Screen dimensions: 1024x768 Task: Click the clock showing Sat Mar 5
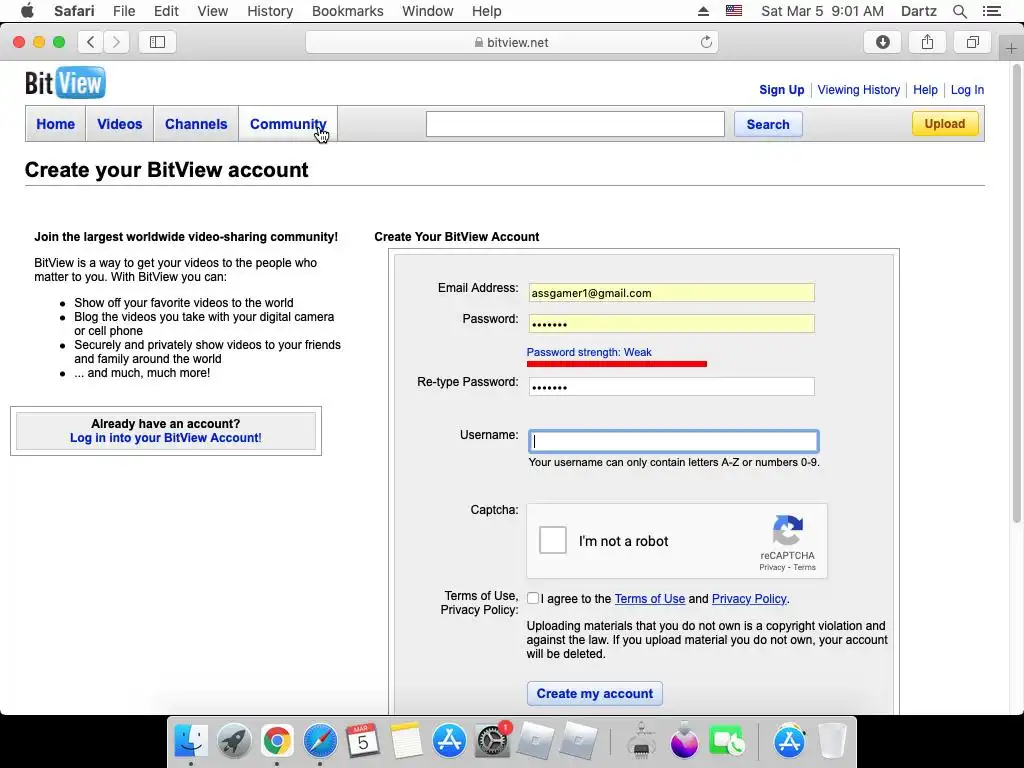point(822,11)
